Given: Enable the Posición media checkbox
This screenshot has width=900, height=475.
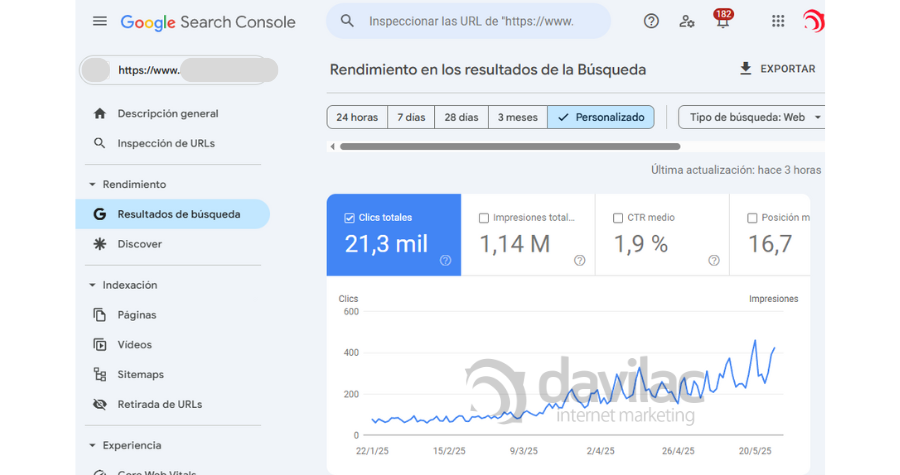Looking at the screenshot, I should [752, 218].
